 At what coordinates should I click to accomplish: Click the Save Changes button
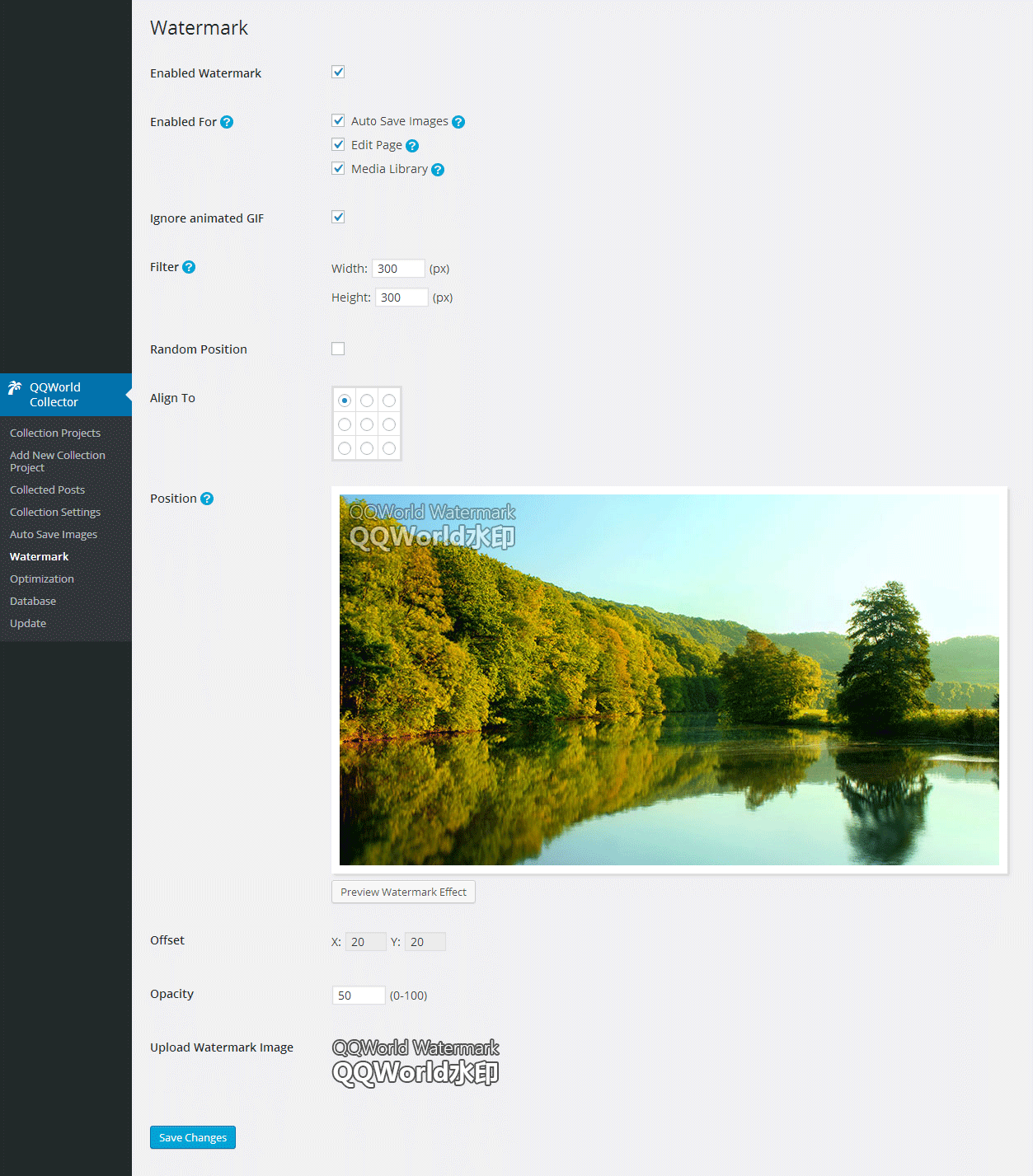coord(193,1137)
